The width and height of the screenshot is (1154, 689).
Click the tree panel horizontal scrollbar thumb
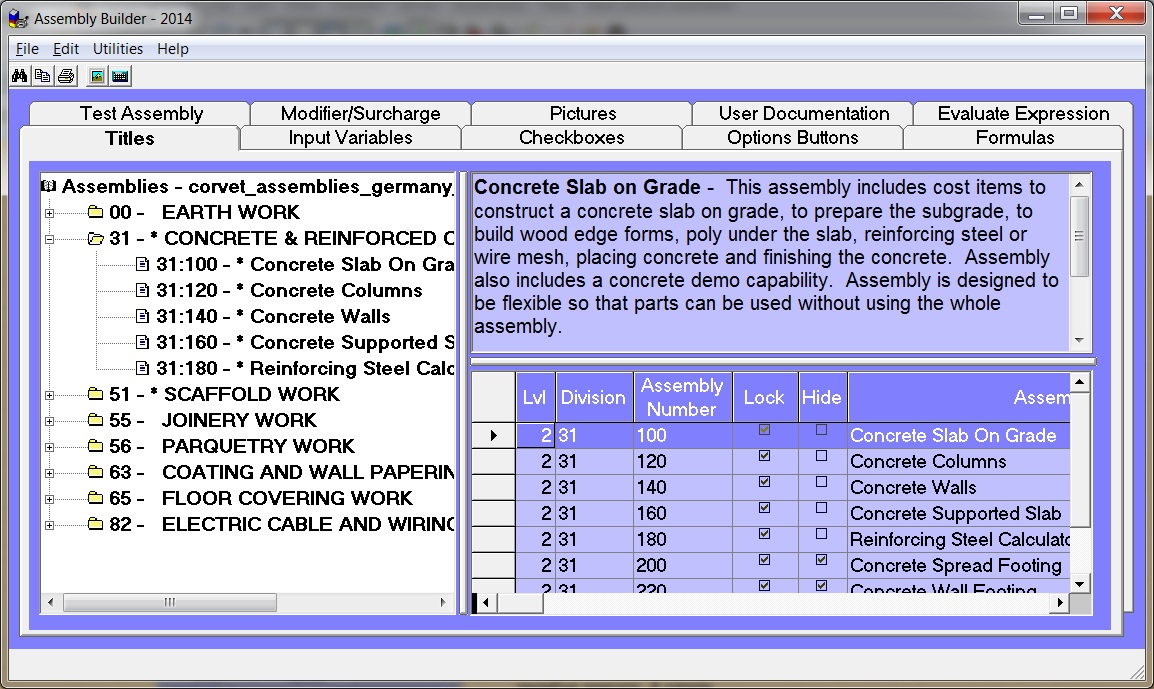pos(168,602)
